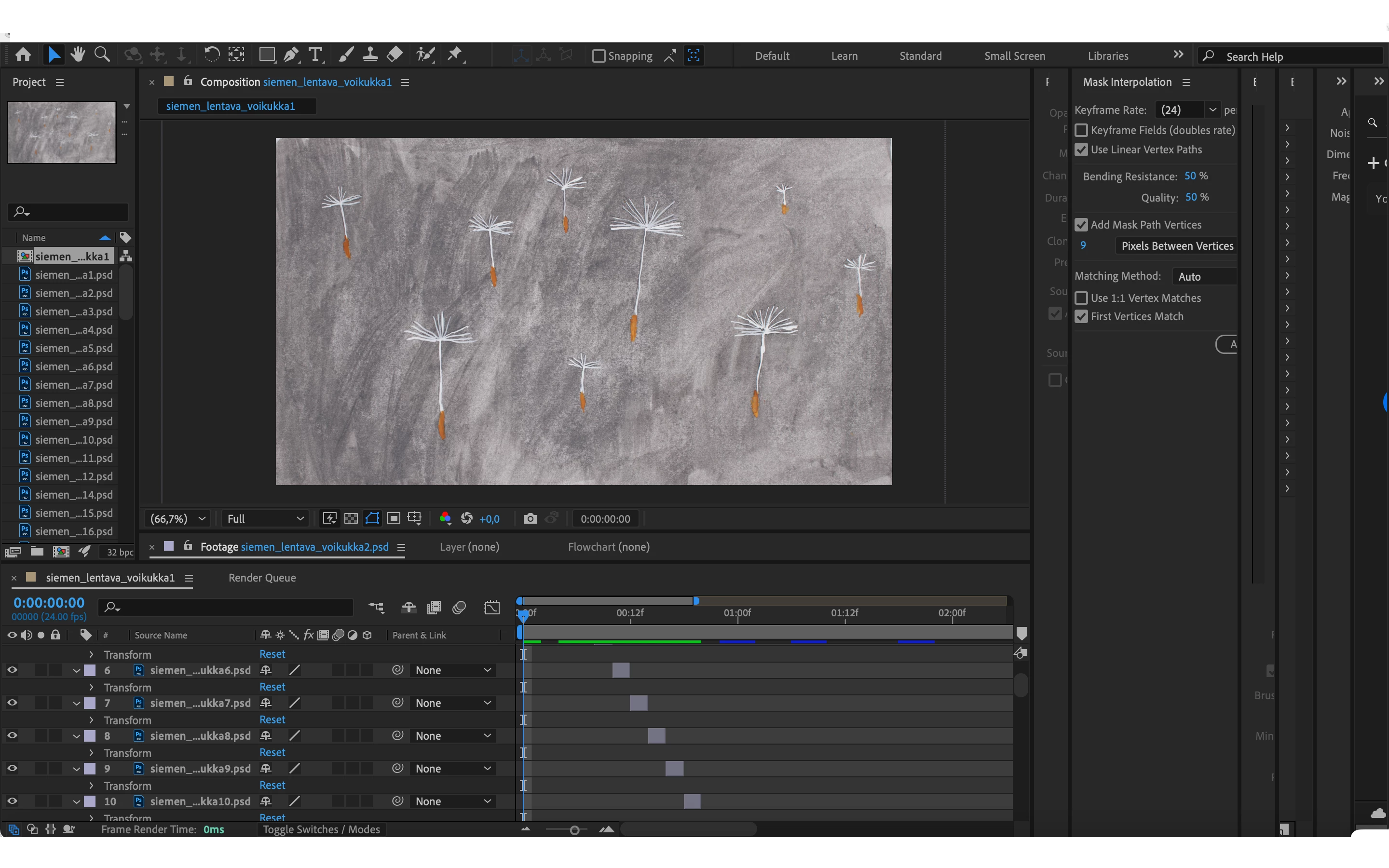Open the Matching Method Auto dropdown
Viewport: 1389px width, 868px height.
coord(1204,277)
